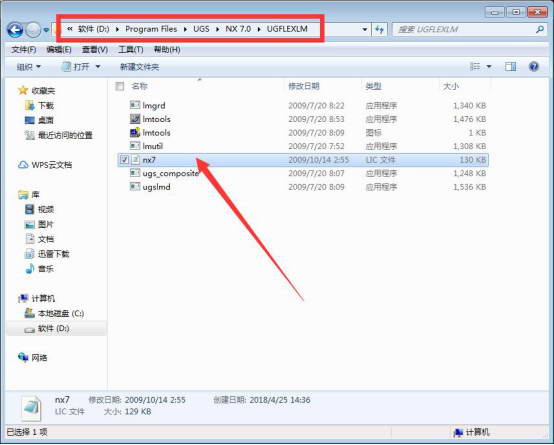The height and width of the screenshot is (445, 554).
Task: Click the Forward navigation arrow button
Action: point(33,30)
